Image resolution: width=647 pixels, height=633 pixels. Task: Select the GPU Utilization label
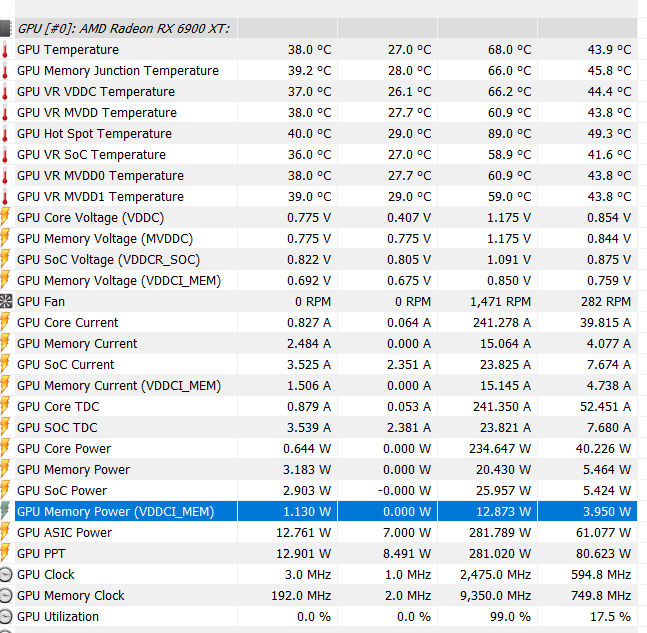(58, 616)
